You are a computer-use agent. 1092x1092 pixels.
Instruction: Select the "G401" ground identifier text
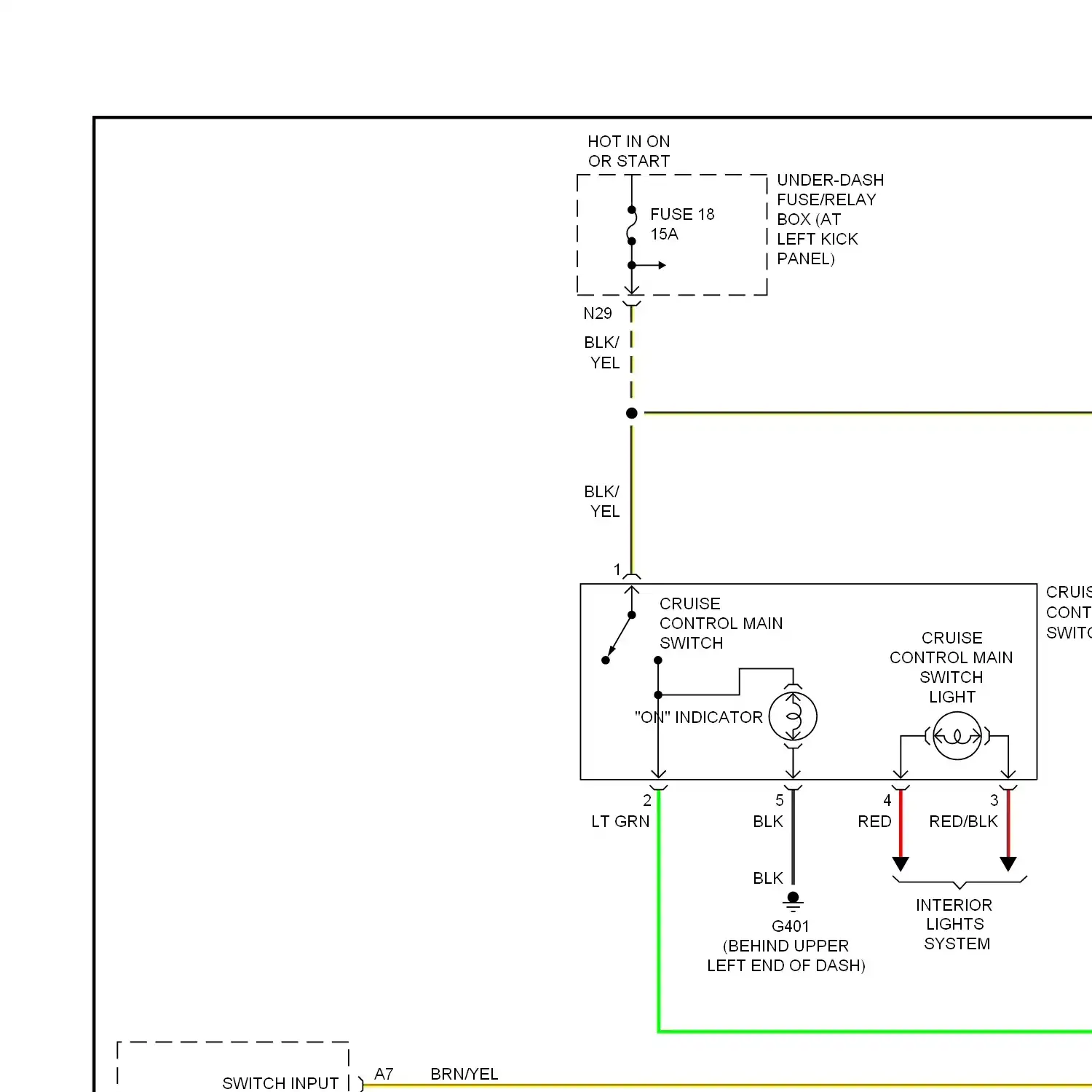[x=791, y=926]
